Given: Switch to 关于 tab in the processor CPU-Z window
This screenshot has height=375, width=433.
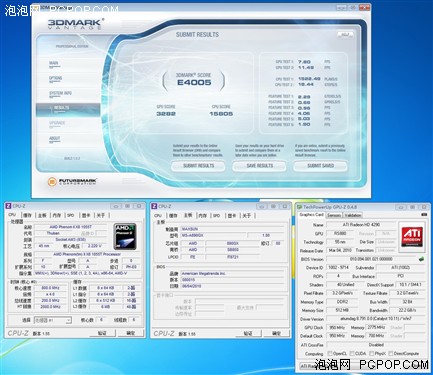Looking at the screenshot, I should click(101, 216).
